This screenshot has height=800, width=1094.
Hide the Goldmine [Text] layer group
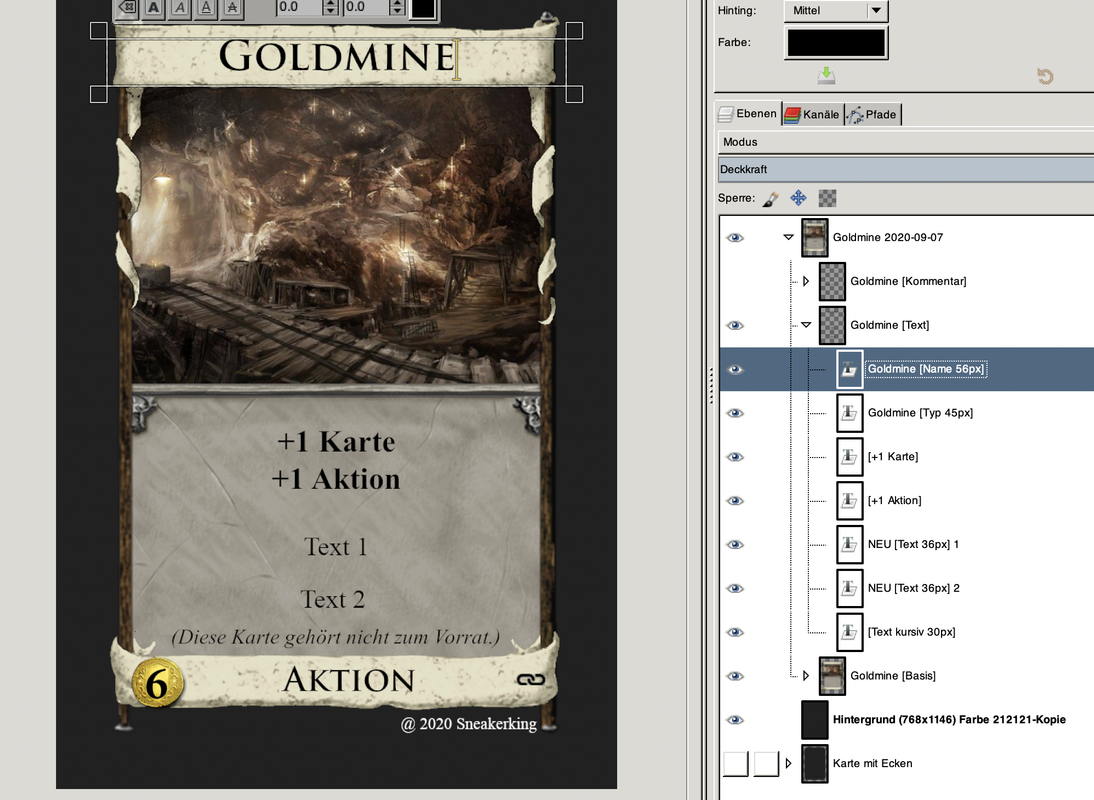(735, 326)
